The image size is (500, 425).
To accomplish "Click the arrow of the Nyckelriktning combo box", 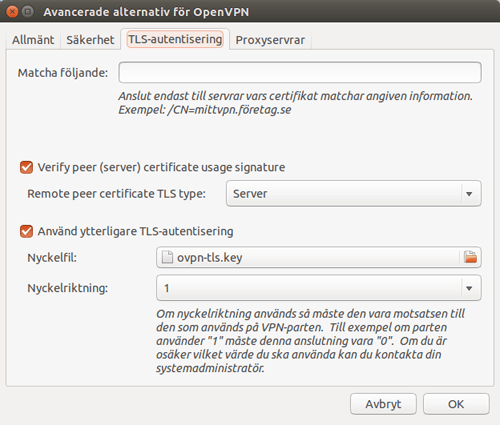I will [x=469, y=288].
